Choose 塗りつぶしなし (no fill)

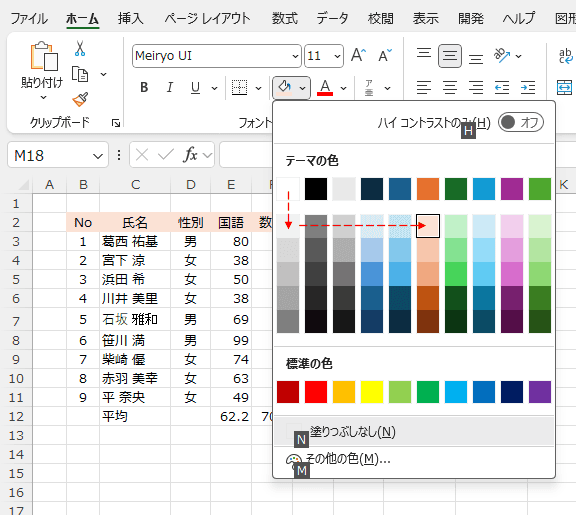pyautogui.click(x=414, y=432)
